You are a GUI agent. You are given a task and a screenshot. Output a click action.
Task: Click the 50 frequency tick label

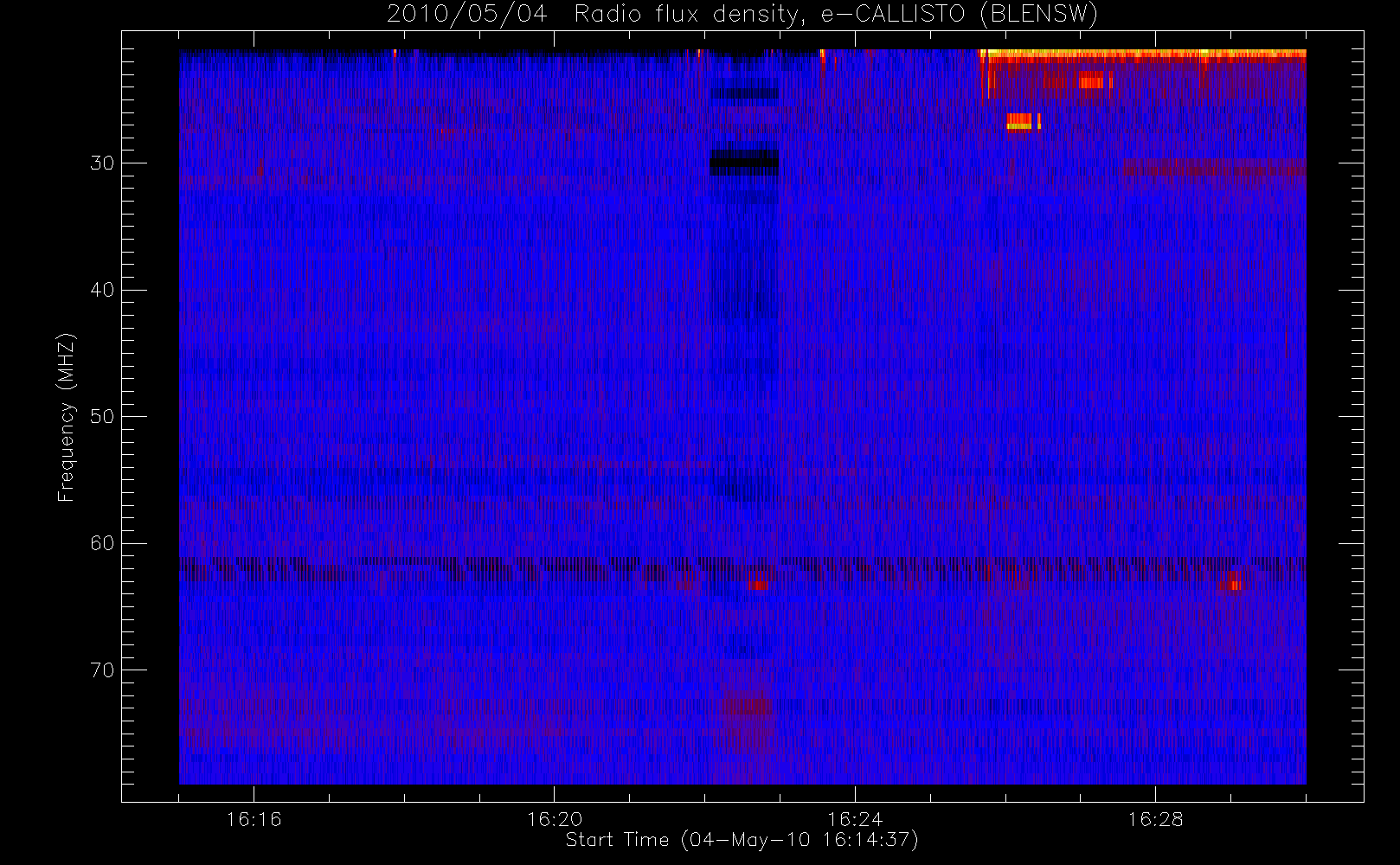point(102,417)
